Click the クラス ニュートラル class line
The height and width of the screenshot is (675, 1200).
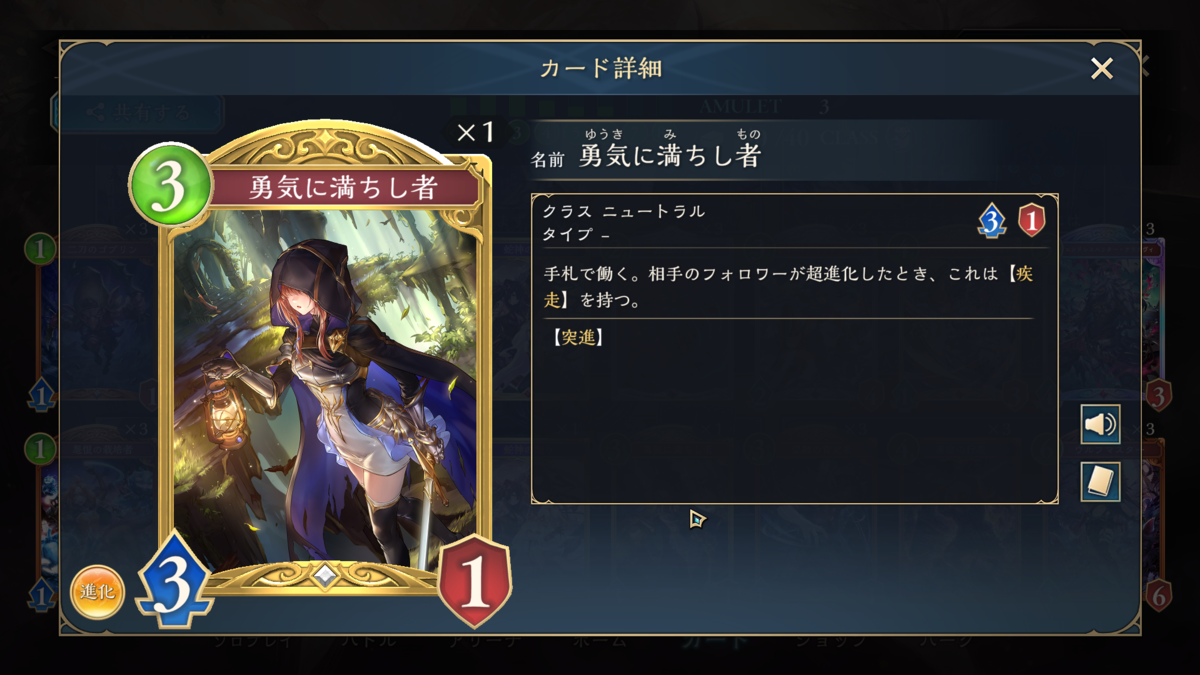624,211
